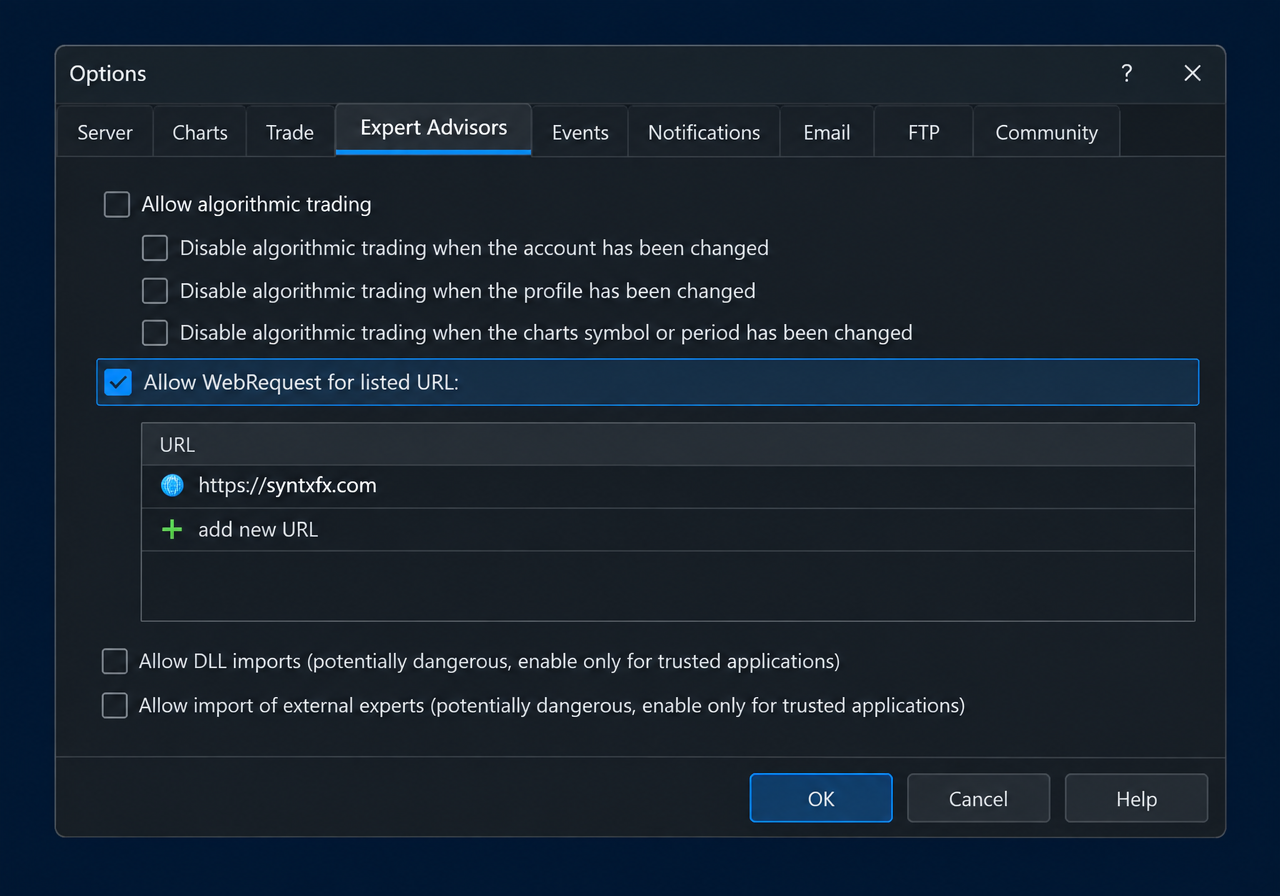Switch to the Server tab

tap(105, 132)
